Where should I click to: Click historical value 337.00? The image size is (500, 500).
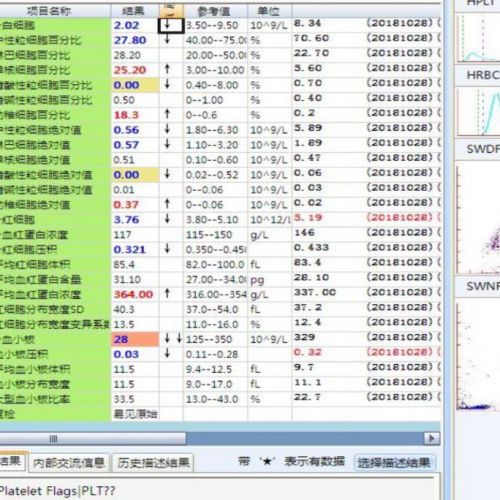point(315,292)
